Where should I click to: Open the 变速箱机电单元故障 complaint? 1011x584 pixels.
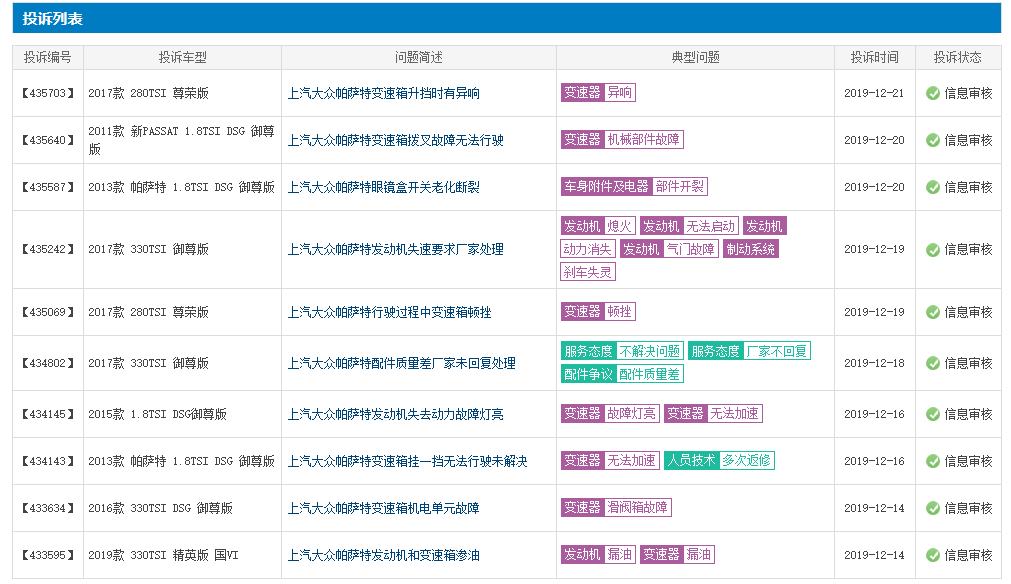[383, 508]
